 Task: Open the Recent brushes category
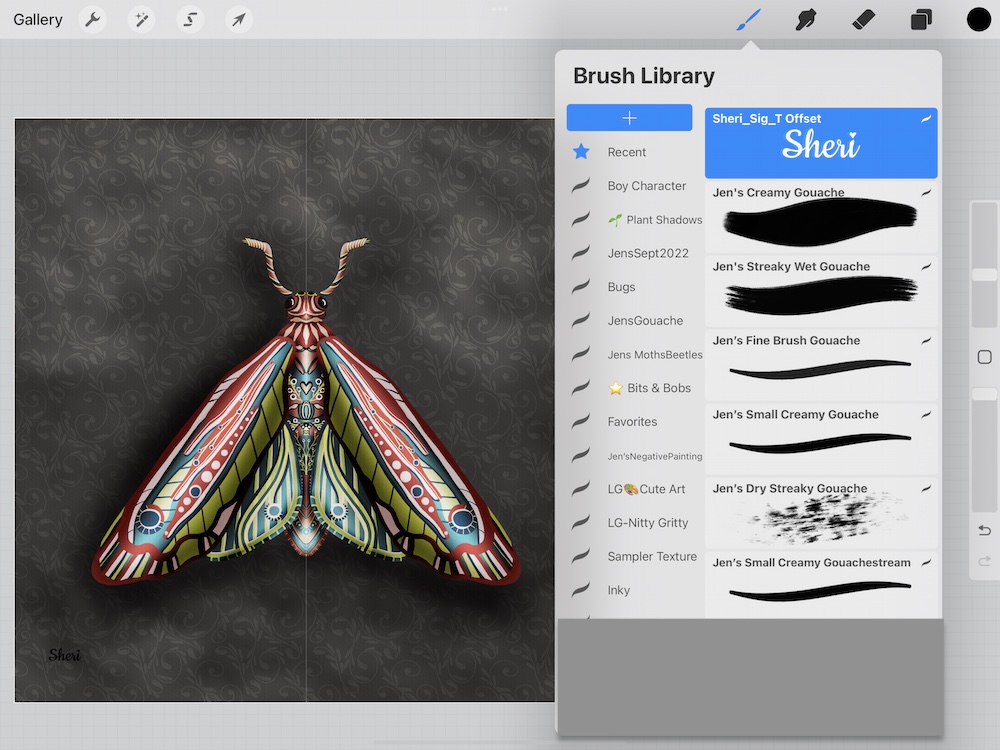pyautogui.click(x=626, y=152)
